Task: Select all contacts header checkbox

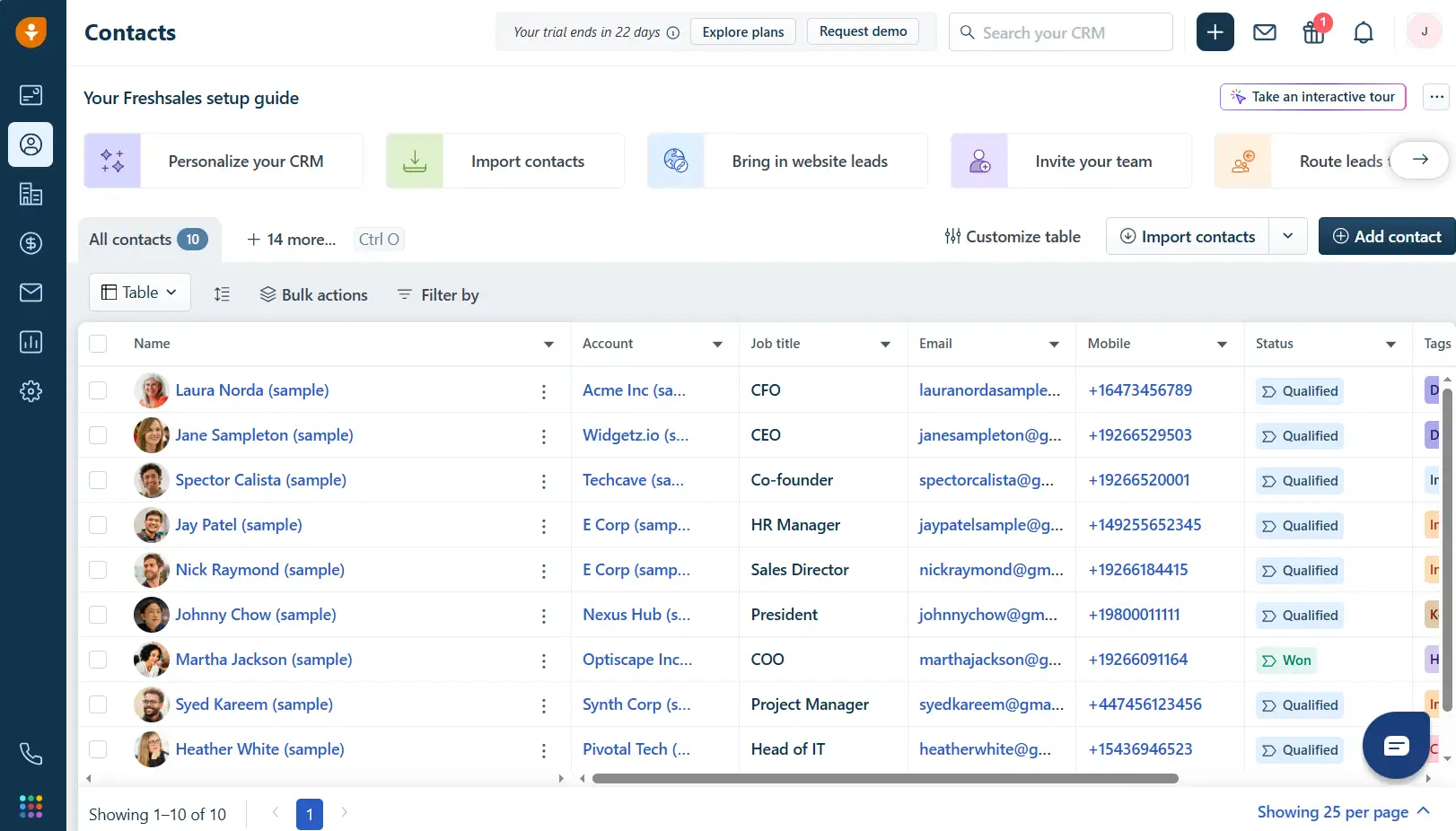Action: 98,344
